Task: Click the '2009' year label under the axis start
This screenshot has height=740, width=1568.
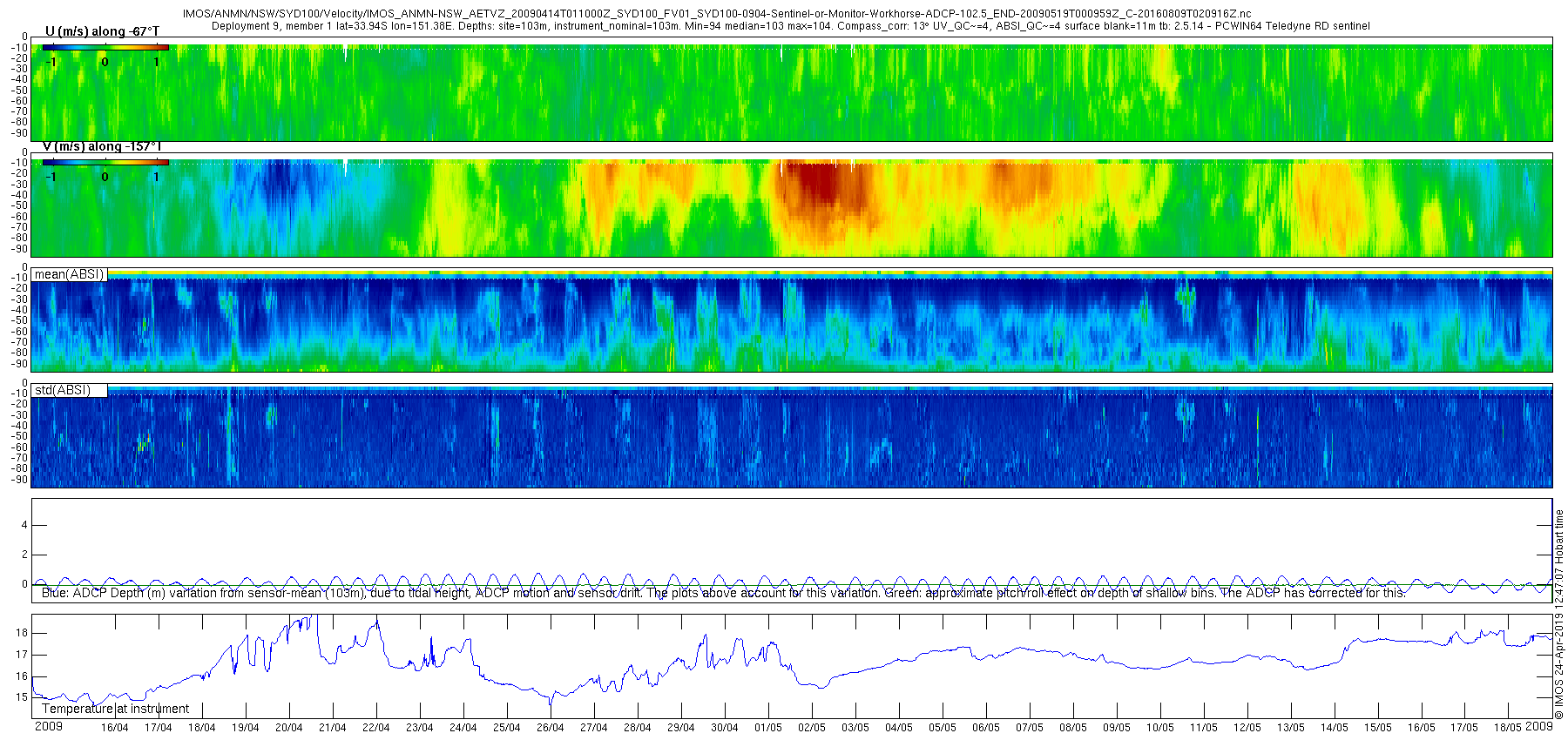Action: click(49, 726)
